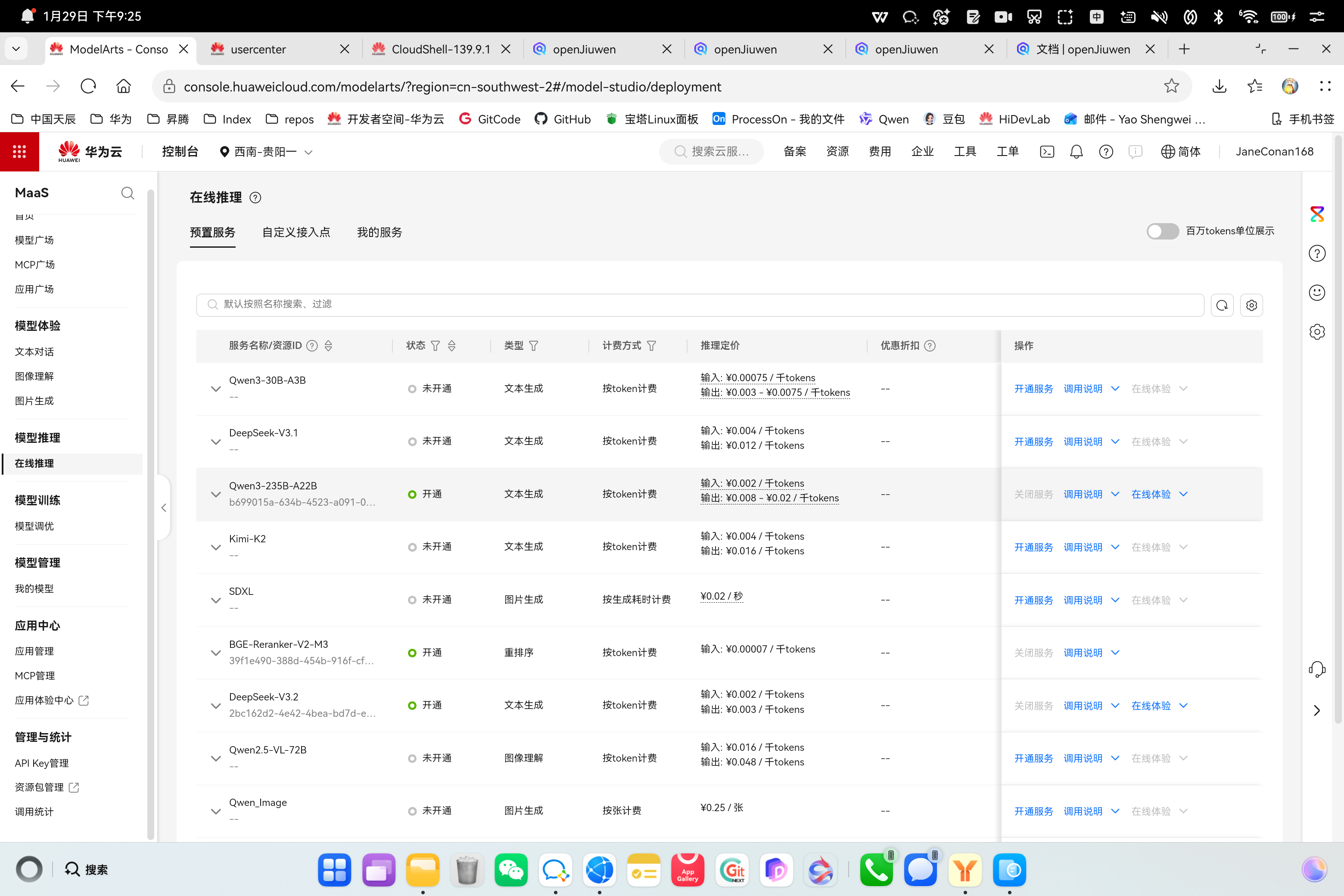The width and height of the screenshot is (1344, 896).
Task: Click the customer service headset icon
Action: [x=1316, y=669]
